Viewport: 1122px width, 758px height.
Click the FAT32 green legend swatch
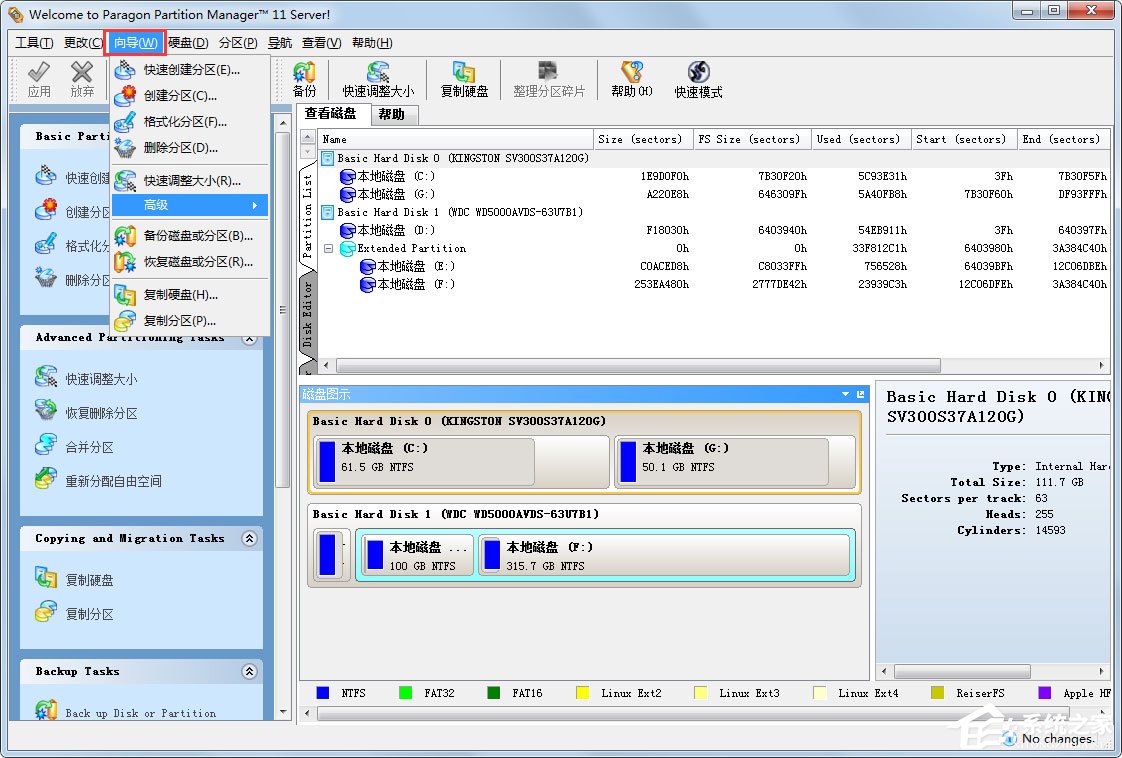pos(405,693)
